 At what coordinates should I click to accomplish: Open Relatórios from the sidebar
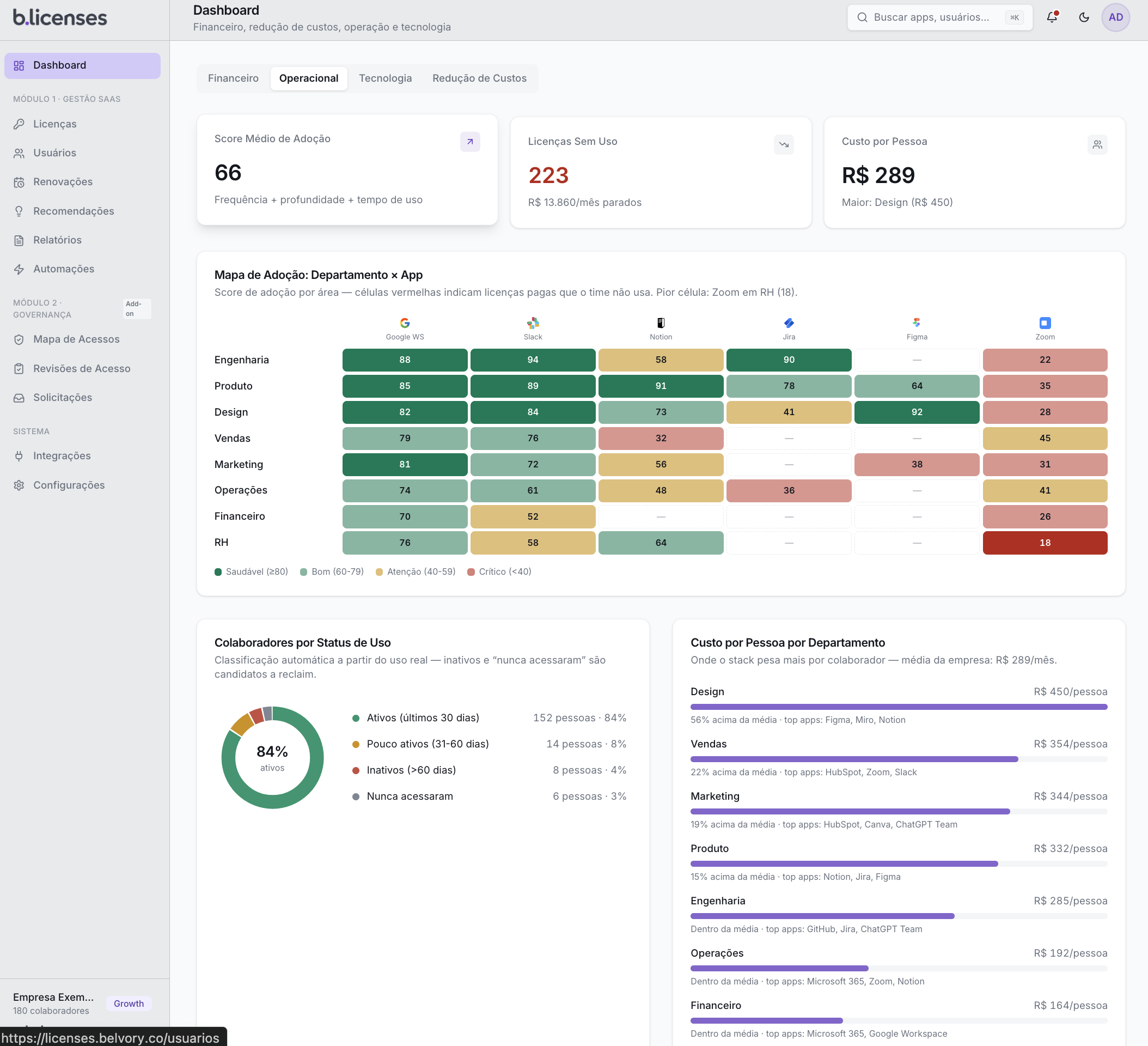pos(83,240)
